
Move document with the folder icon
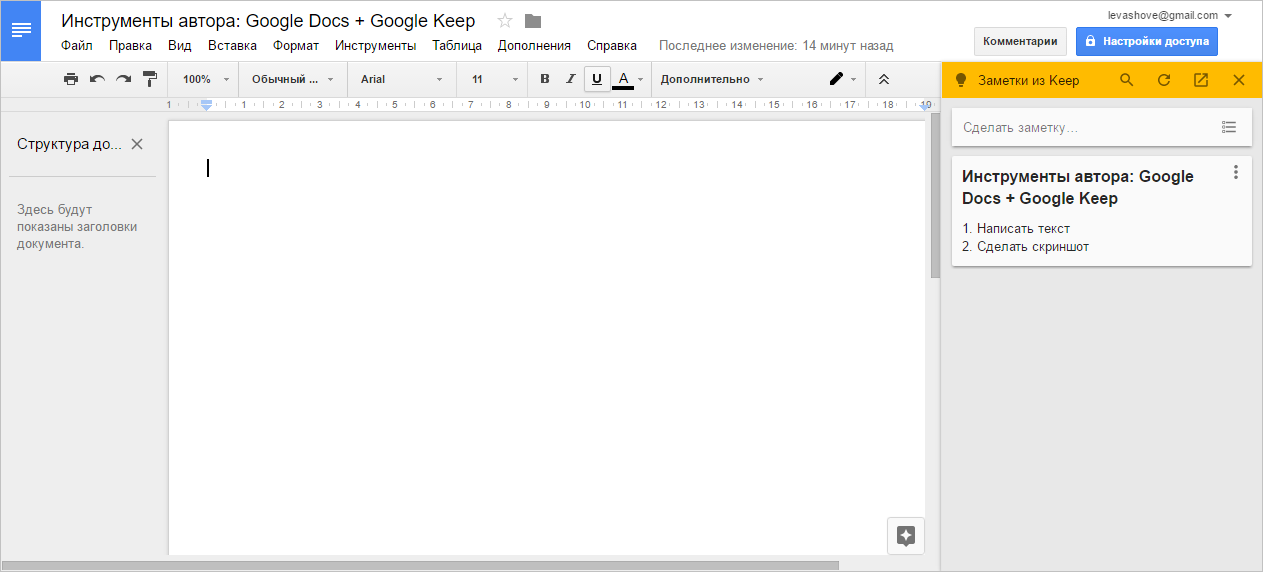(532, 21)
